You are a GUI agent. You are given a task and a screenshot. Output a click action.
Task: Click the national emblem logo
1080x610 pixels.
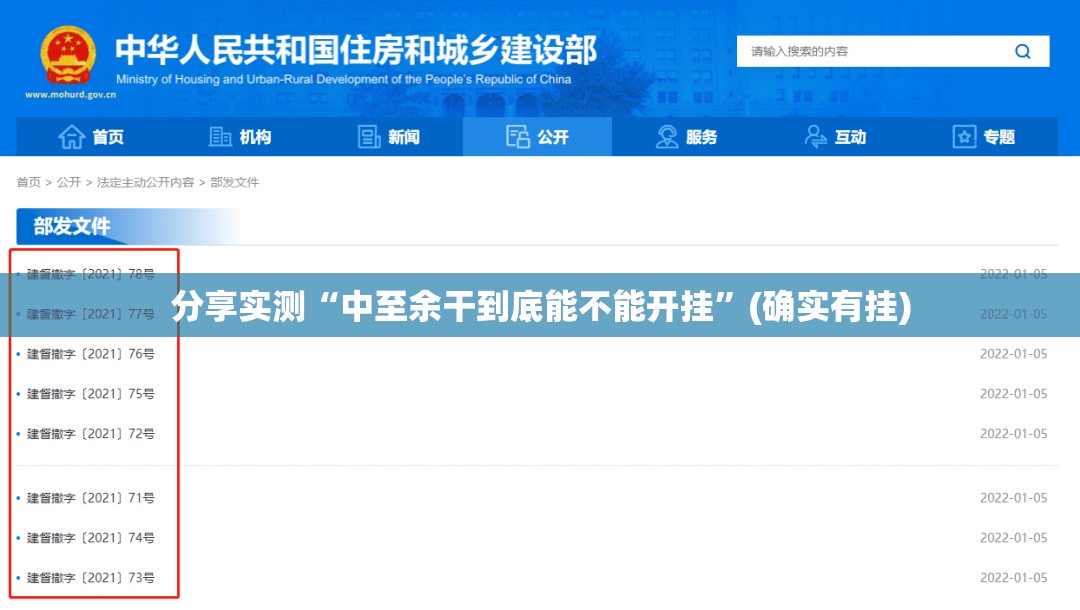pyautogui.click(x=68, y=55)
